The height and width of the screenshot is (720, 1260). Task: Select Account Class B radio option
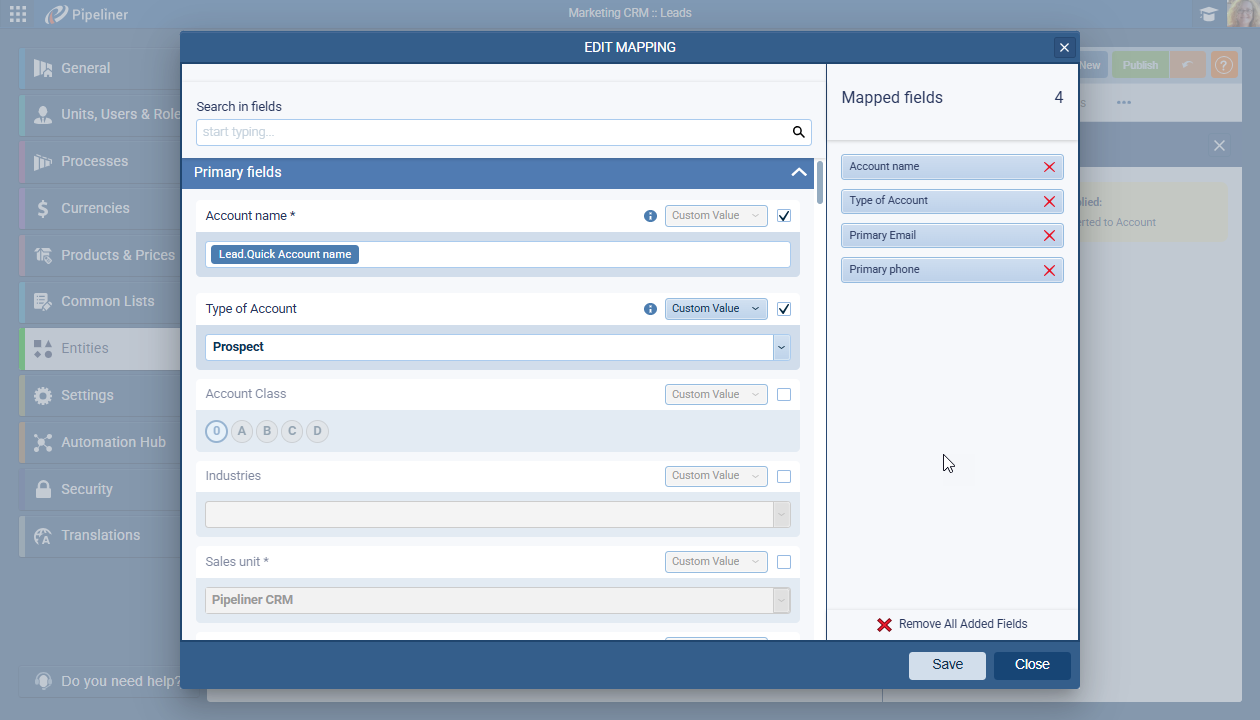[x=267, y=432]
